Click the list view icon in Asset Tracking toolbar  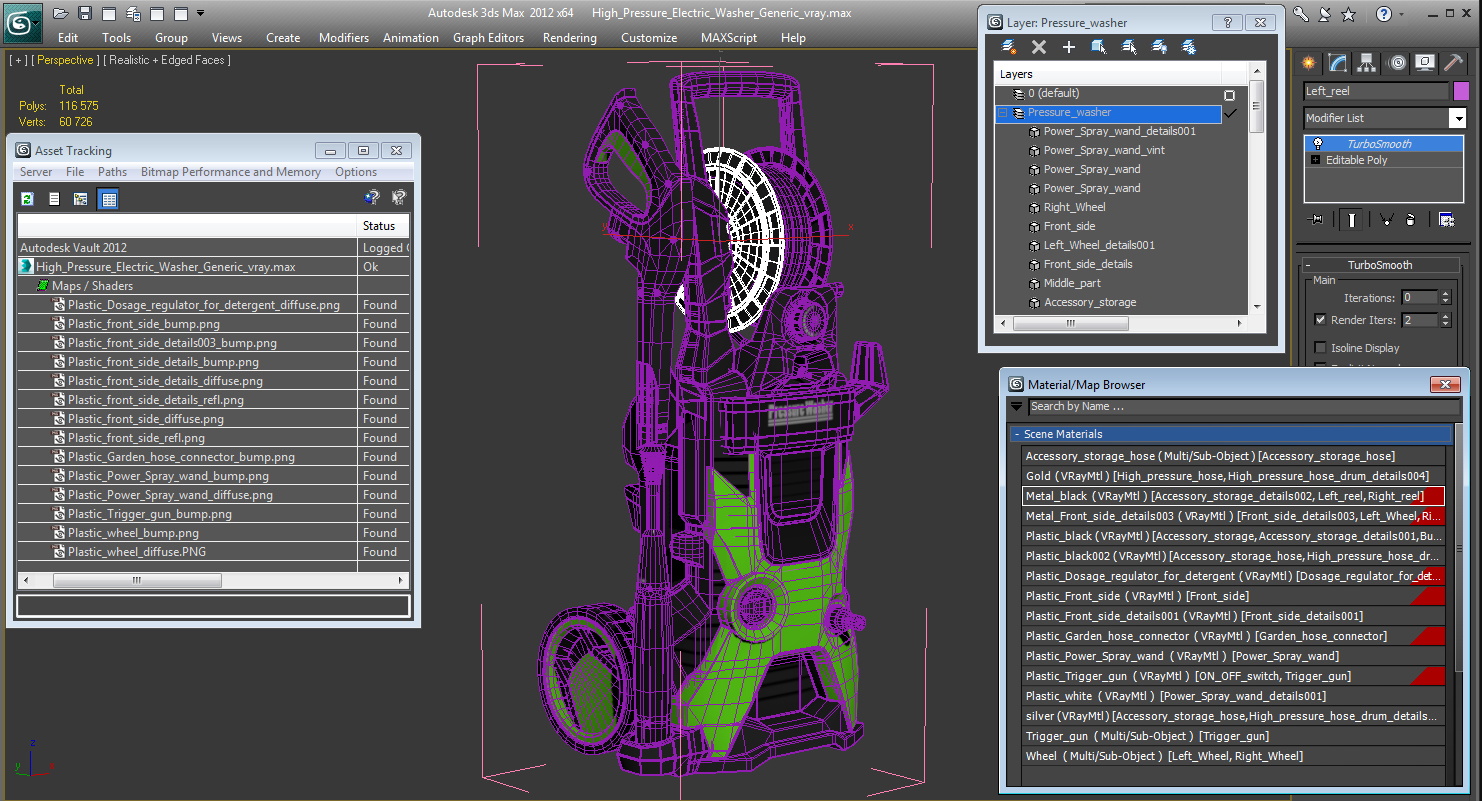click(54, 199)
